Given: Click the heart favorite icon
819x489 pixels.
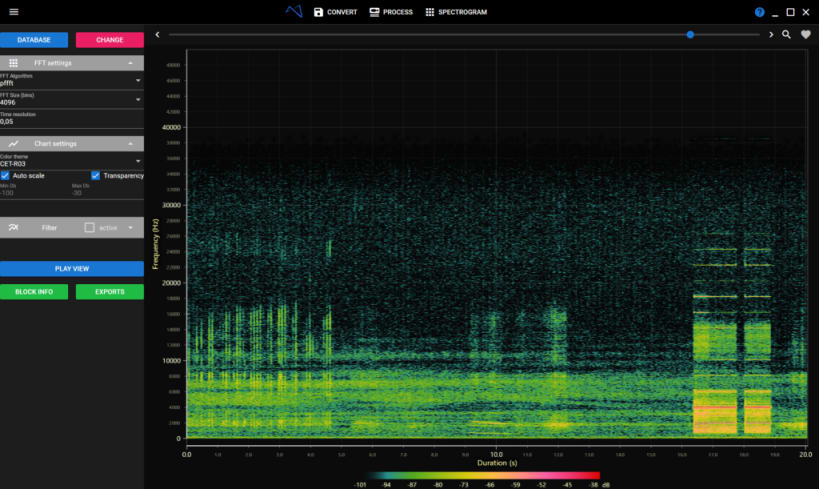Looking at the screenshot, I should click(806, 34).
